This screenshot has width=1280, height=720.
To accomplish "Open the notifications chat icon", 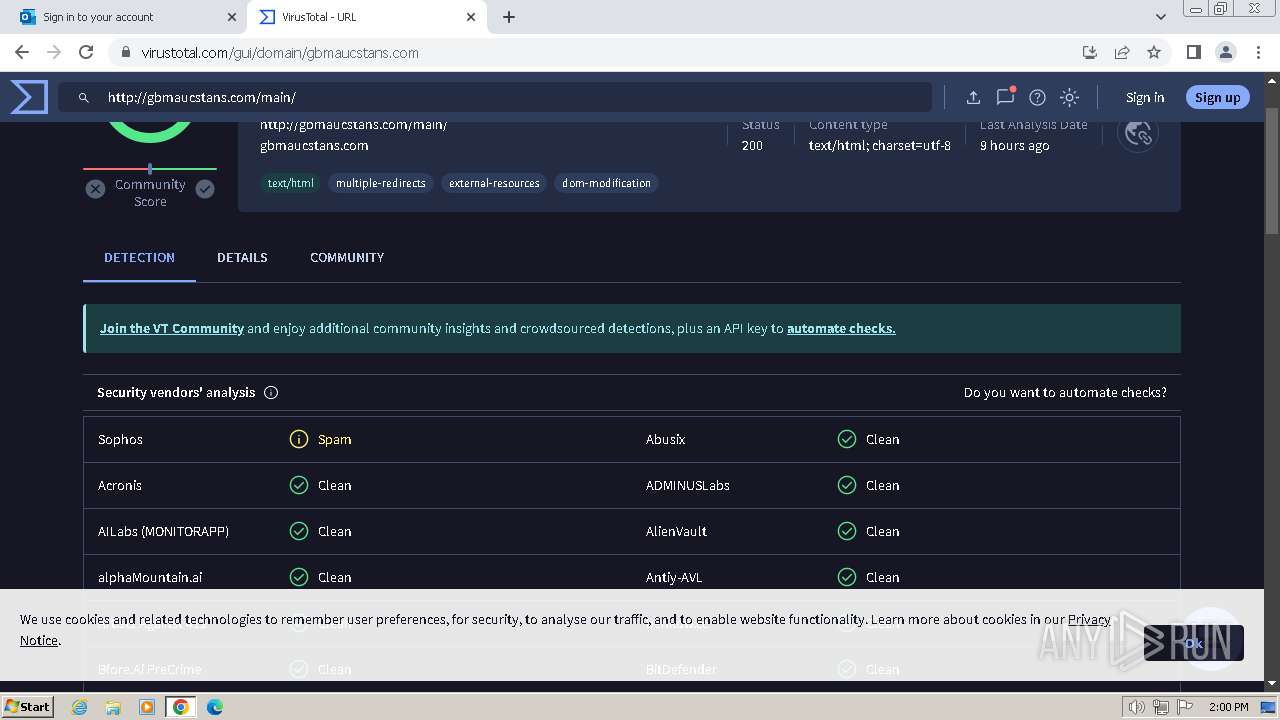I will [1005, 97].
